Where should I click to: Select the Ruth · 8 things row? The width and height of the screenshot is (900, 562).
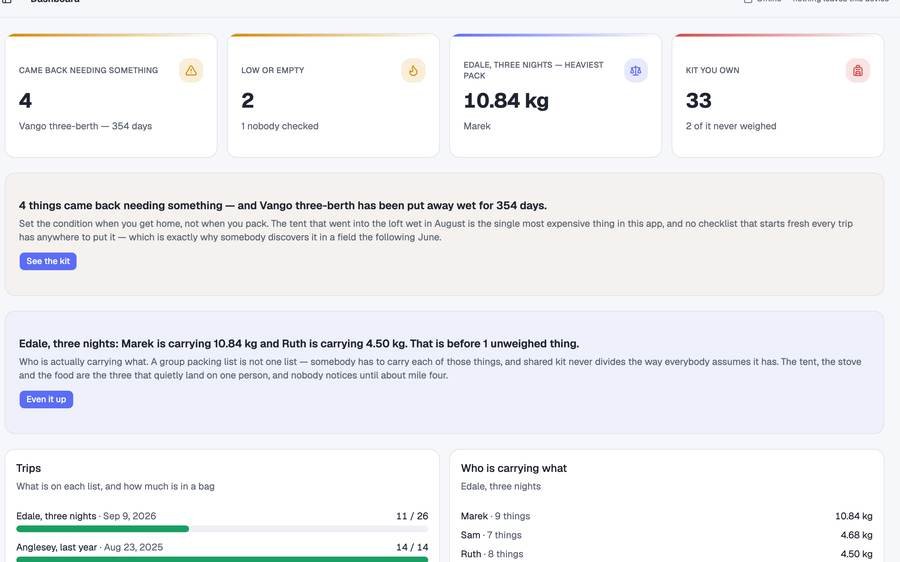tap(666, 554)
